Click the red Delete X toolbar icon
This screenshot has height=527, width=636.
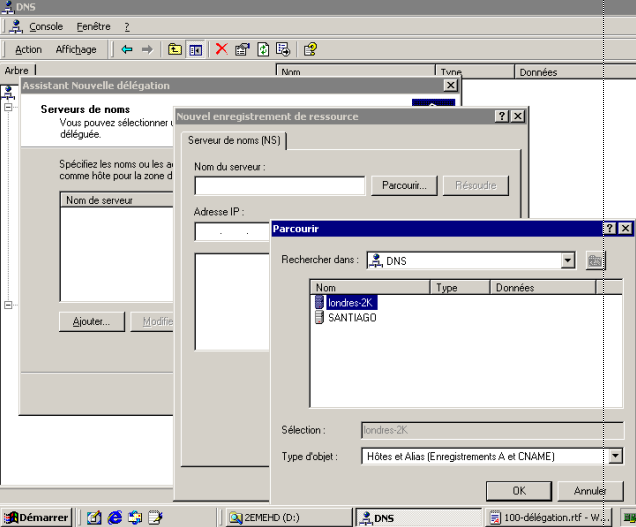point(221,49)
